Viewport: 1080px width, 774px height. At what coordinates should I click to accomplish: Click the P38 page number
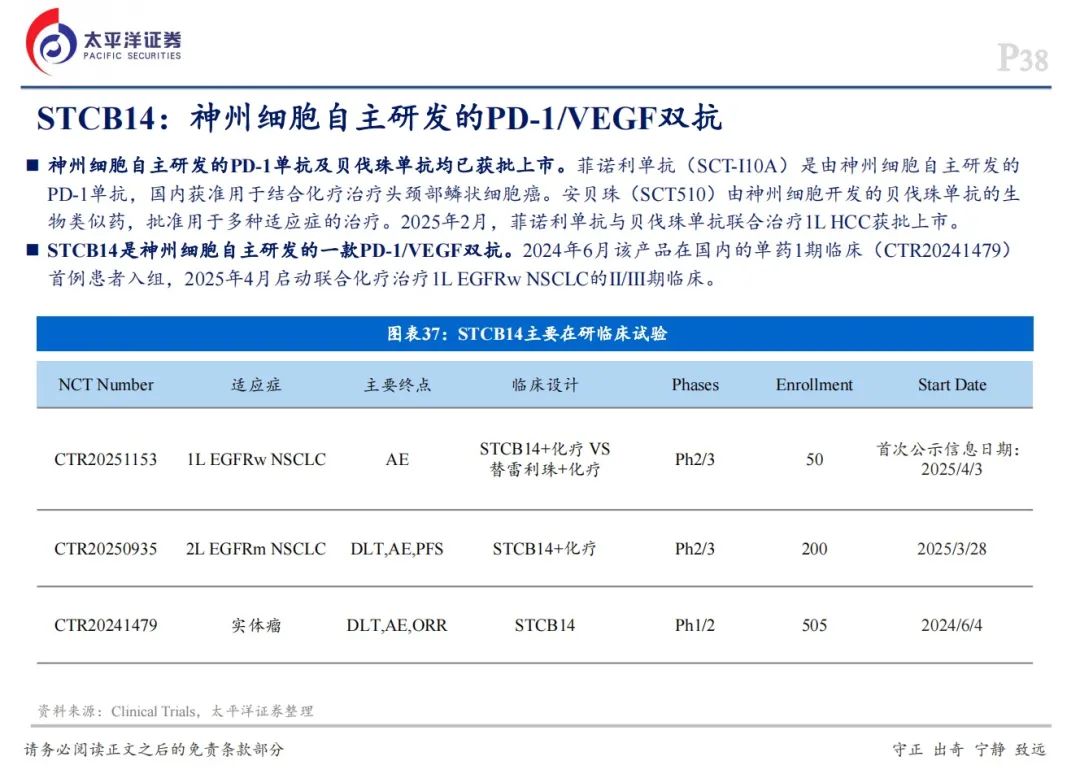pyautogui.click(x=1023, y=58)
